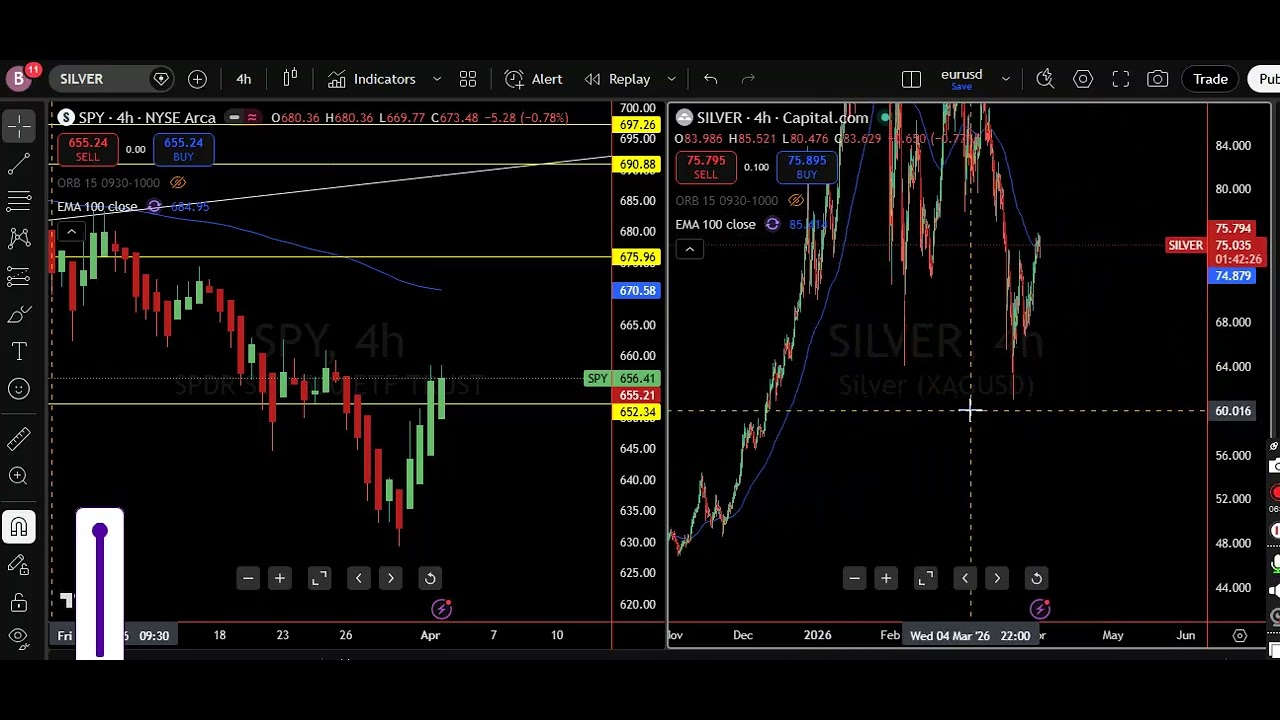Image resolution: width=1280 pixels, height=720 pixels.
Task: Maximize the SPY chart pane
Action: pyautogui.click(x=319, y=578)
